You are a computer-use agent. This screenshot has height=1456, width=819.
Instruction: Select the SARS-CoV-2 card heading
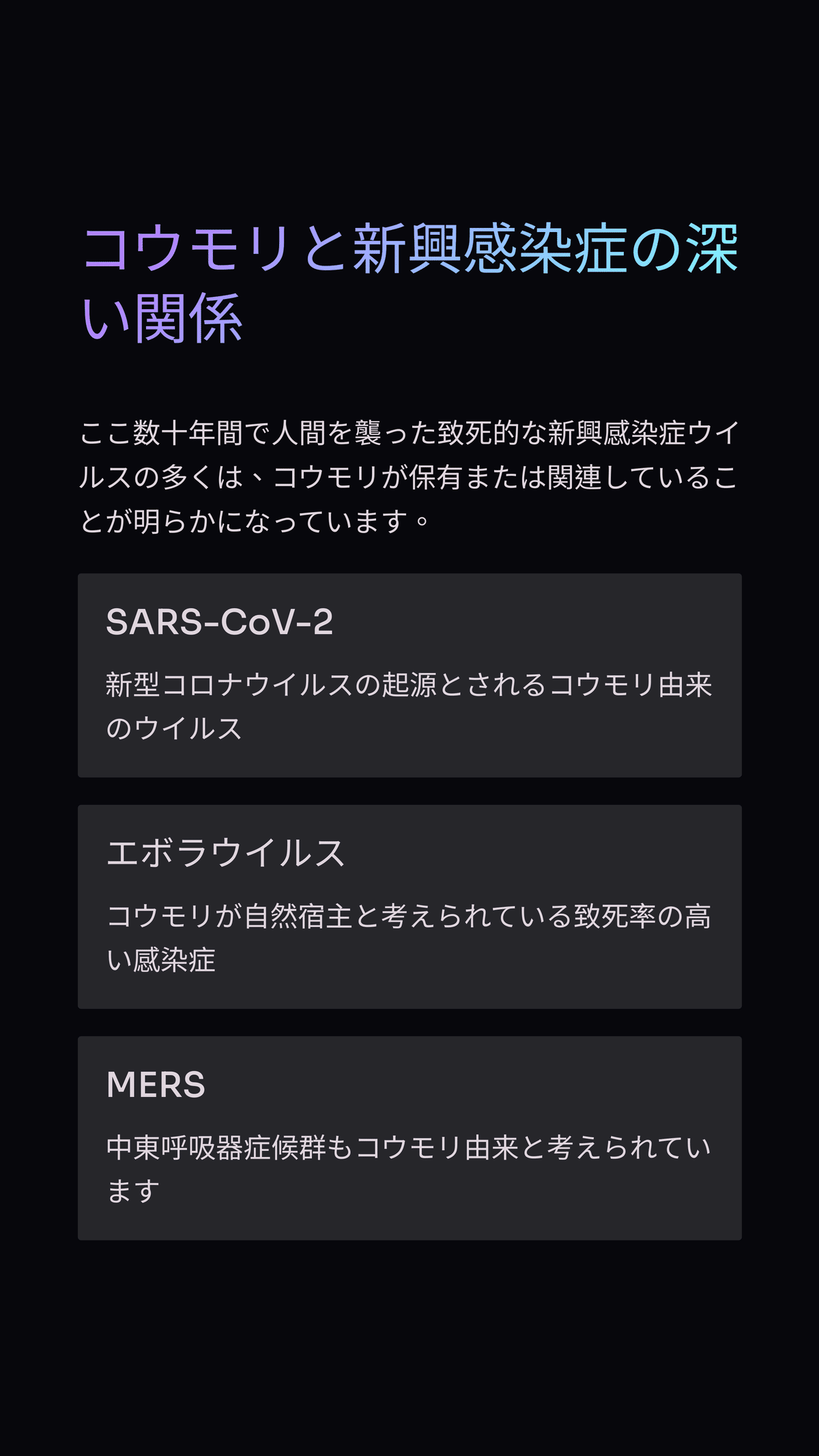click(220, 622)
